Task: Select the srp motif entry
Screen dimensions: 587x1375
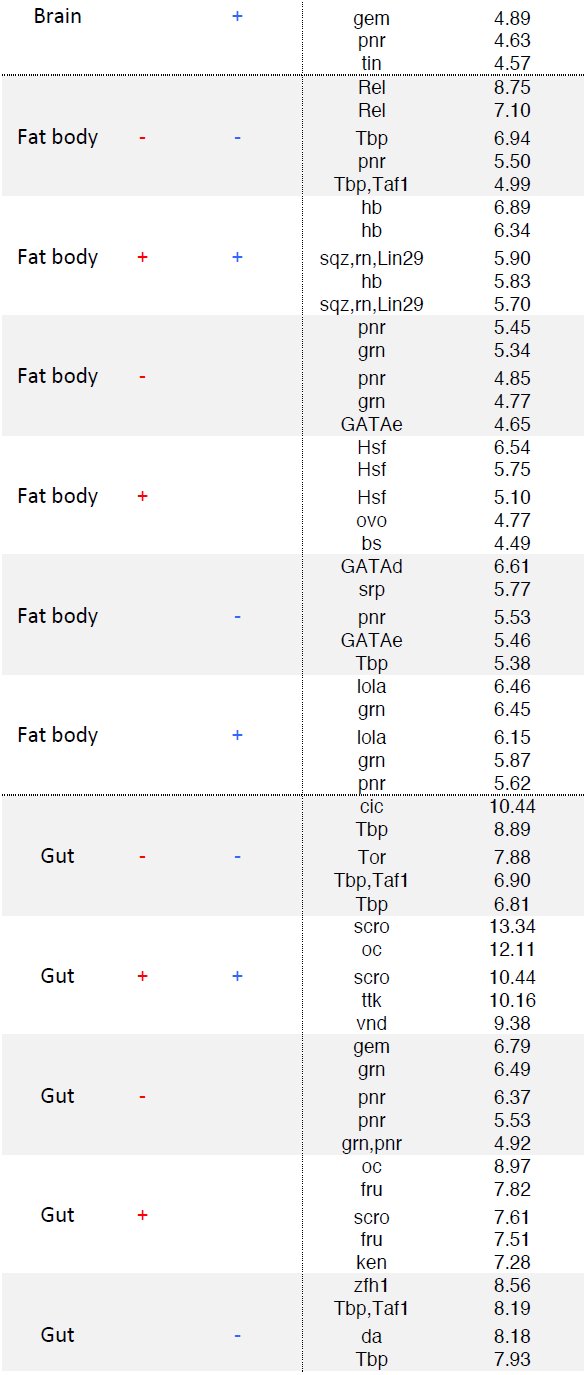Action: (372, 590)
